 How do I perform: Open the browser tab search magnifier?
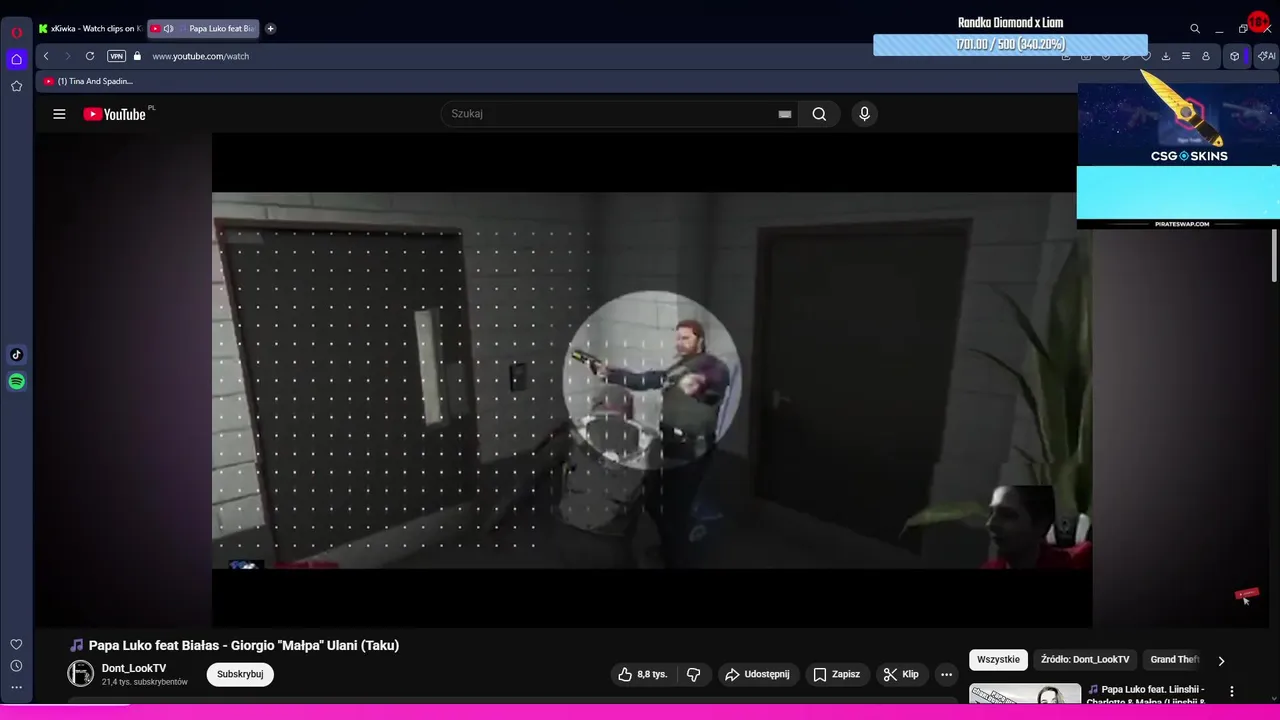[1195, 29]
